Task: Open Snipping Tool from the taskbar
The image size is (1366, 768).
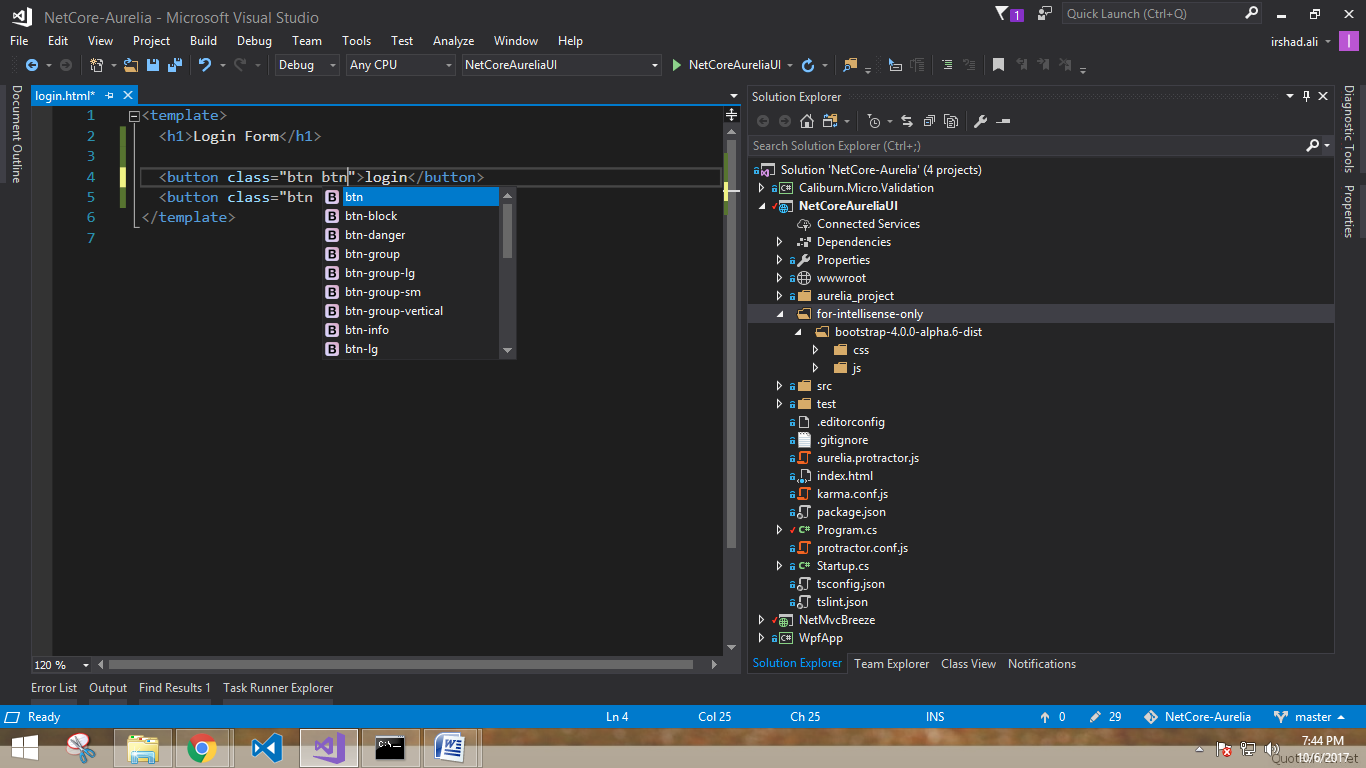Action: (82, 747)
